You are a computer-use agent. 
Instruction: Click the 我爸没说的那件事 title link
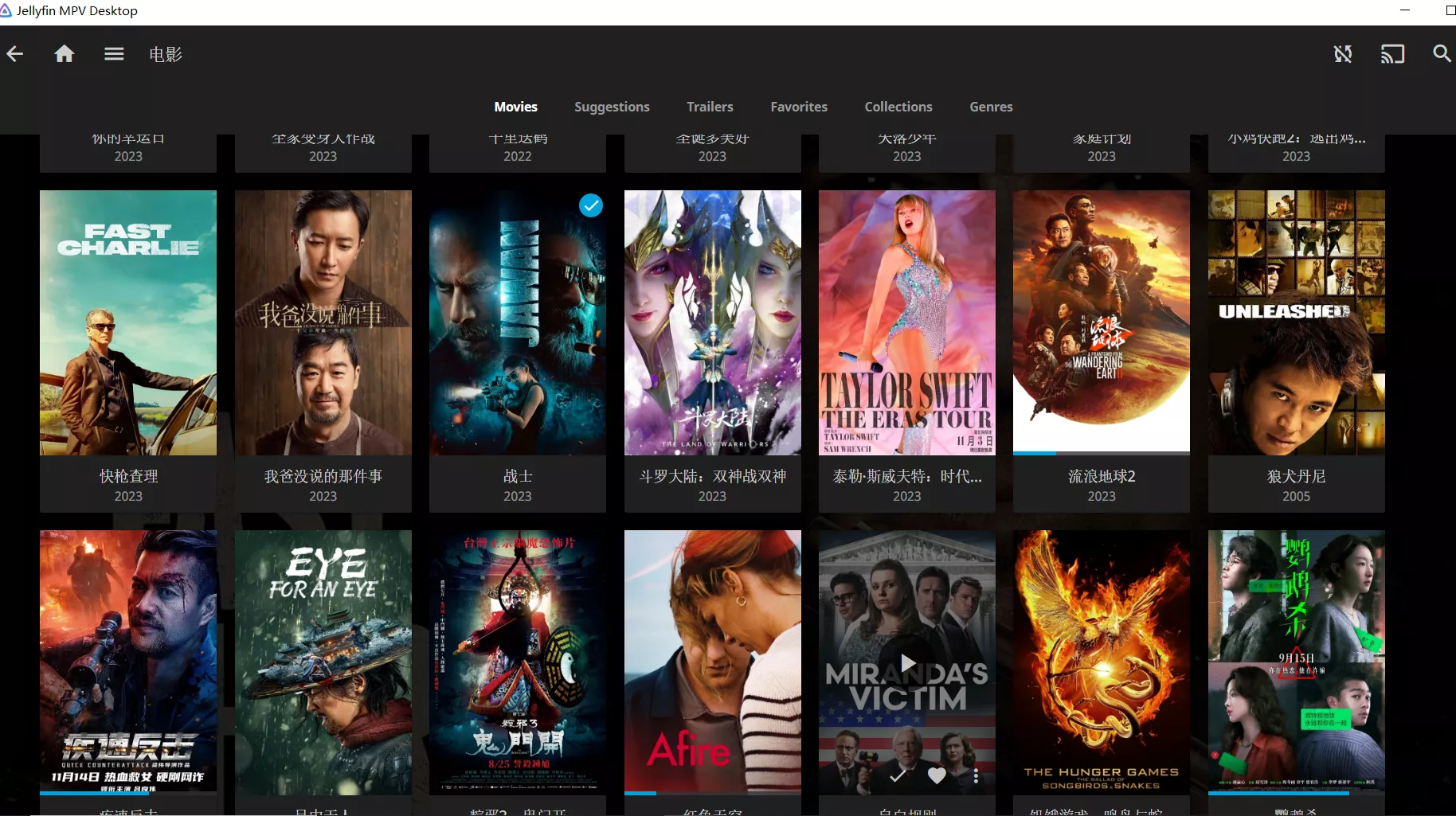pyautogui.click(x=323, y=476)
